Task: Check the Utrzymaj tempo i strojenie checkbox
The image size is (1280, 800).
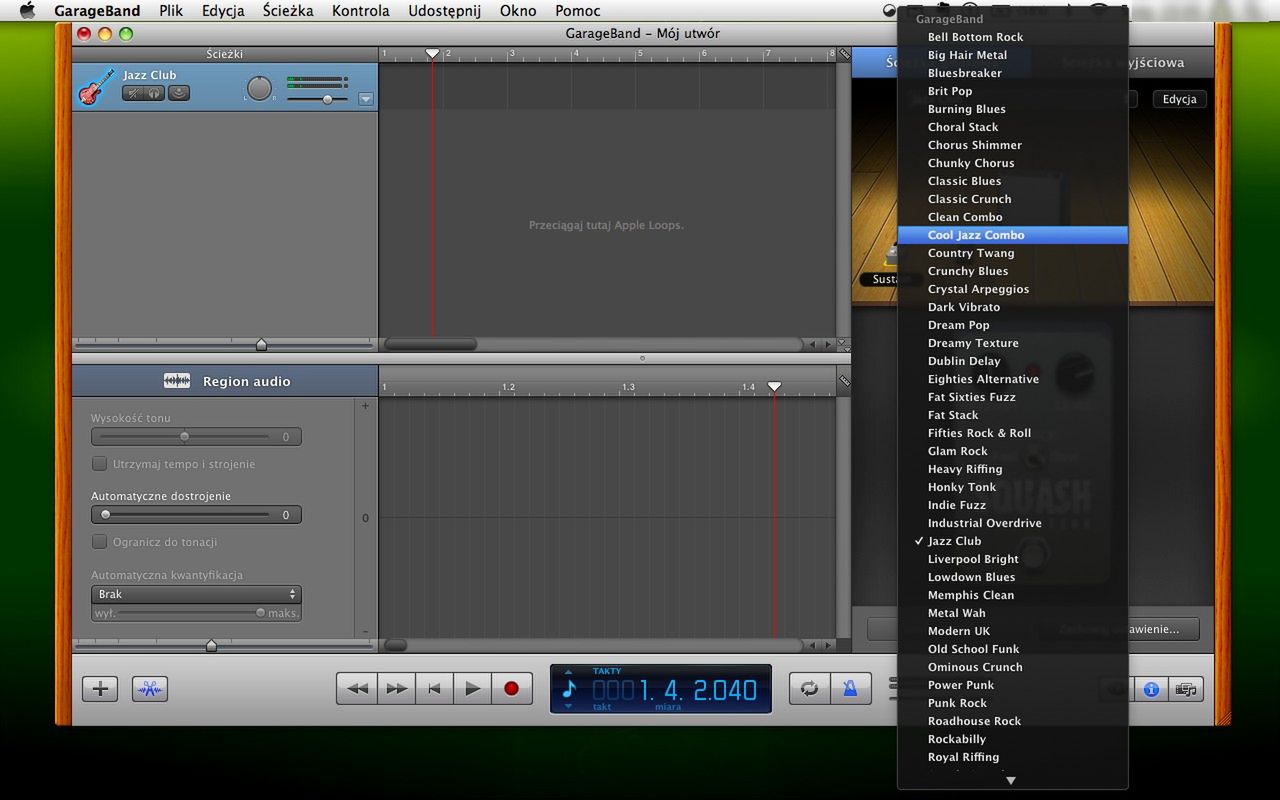Action: click(99, 464)
